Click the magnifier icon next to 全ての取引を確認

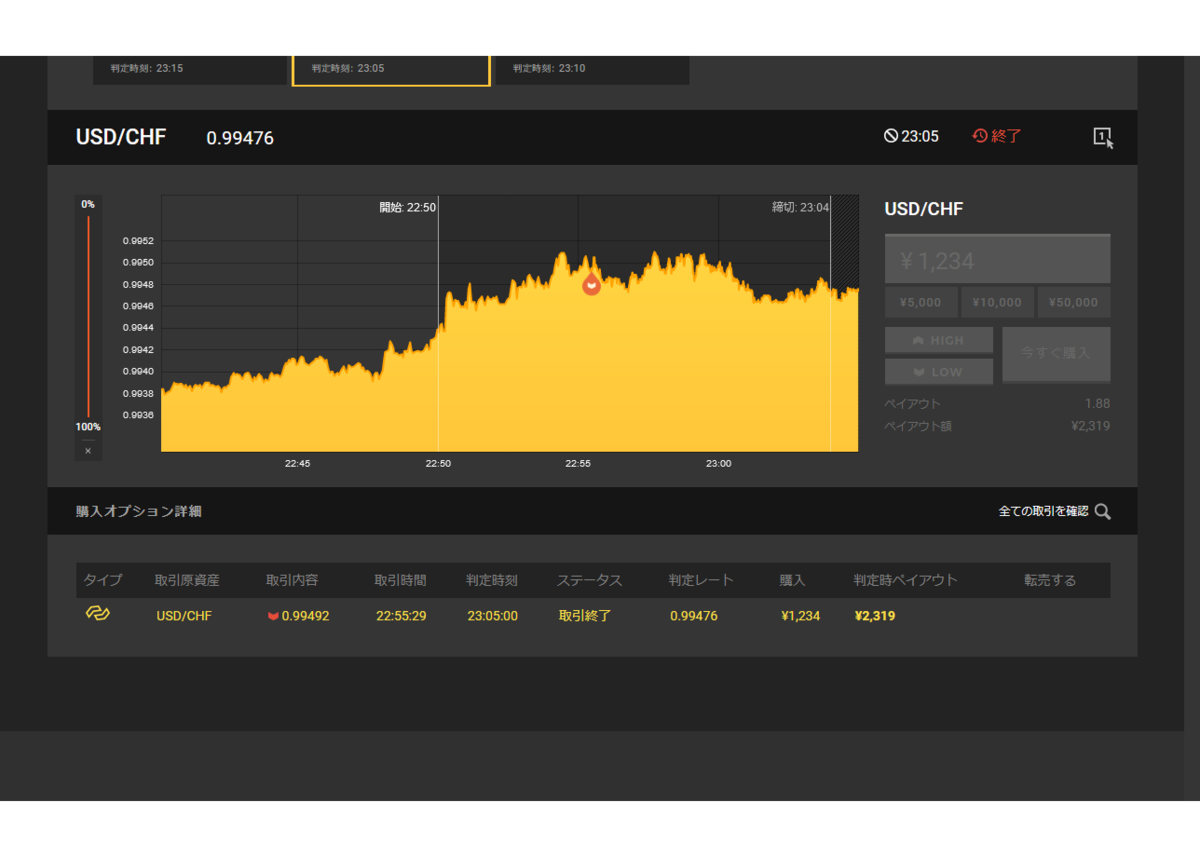coord(1103,511)
